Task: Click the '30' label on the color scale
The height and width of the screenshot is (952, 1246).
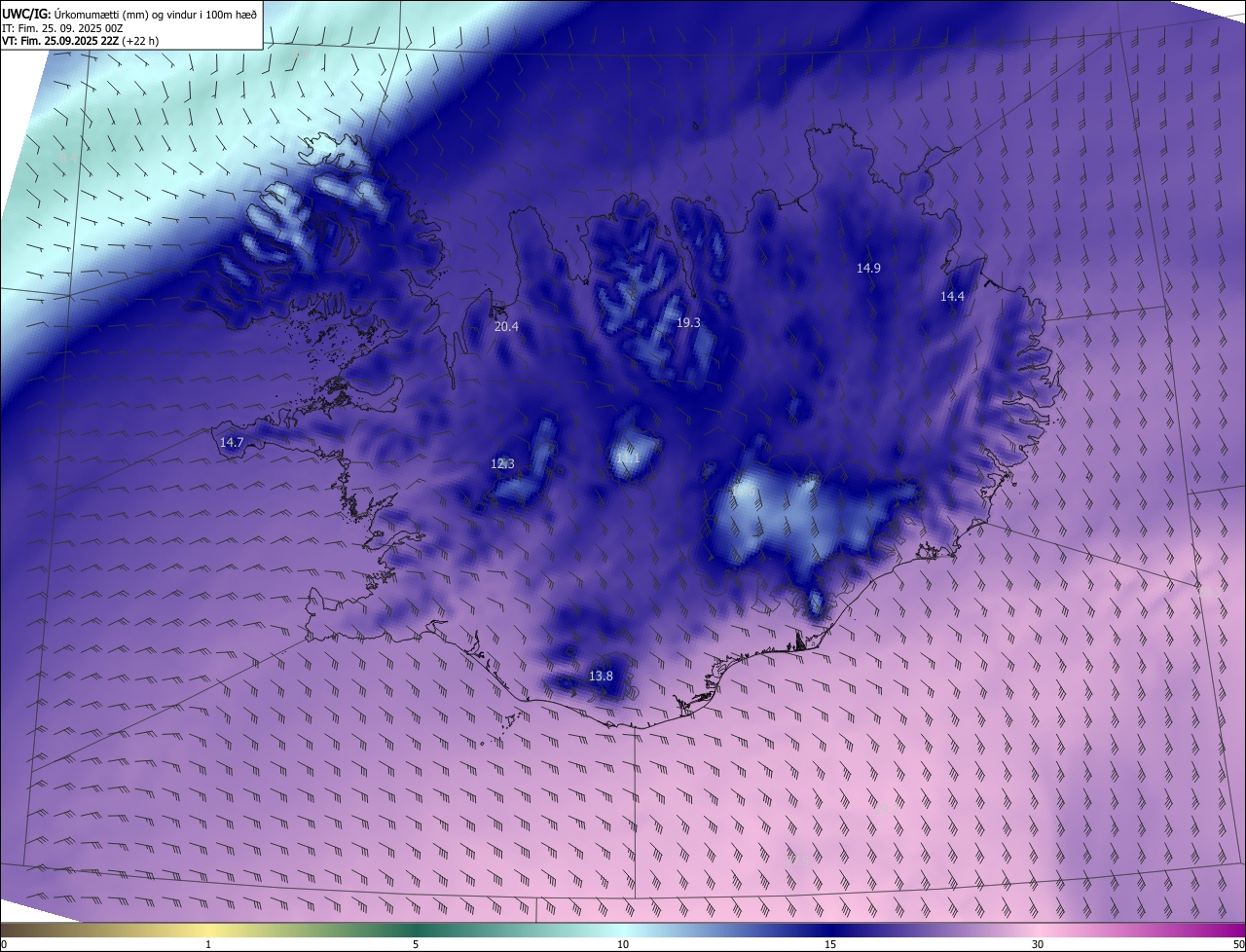Action: coord(1038,945)
